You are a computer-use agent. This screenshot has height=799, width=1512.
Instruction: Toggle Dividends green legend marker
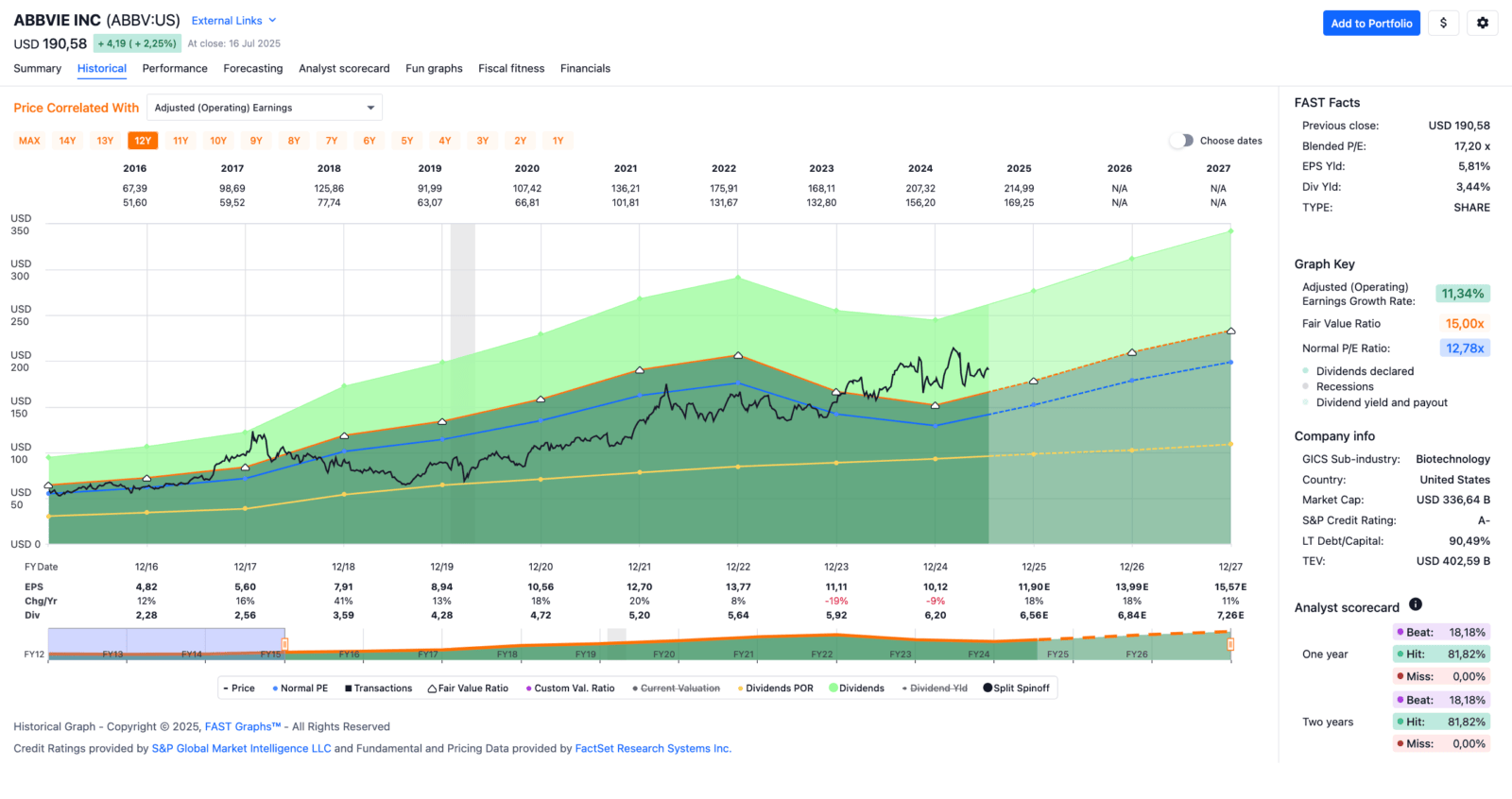click(856, 688)
